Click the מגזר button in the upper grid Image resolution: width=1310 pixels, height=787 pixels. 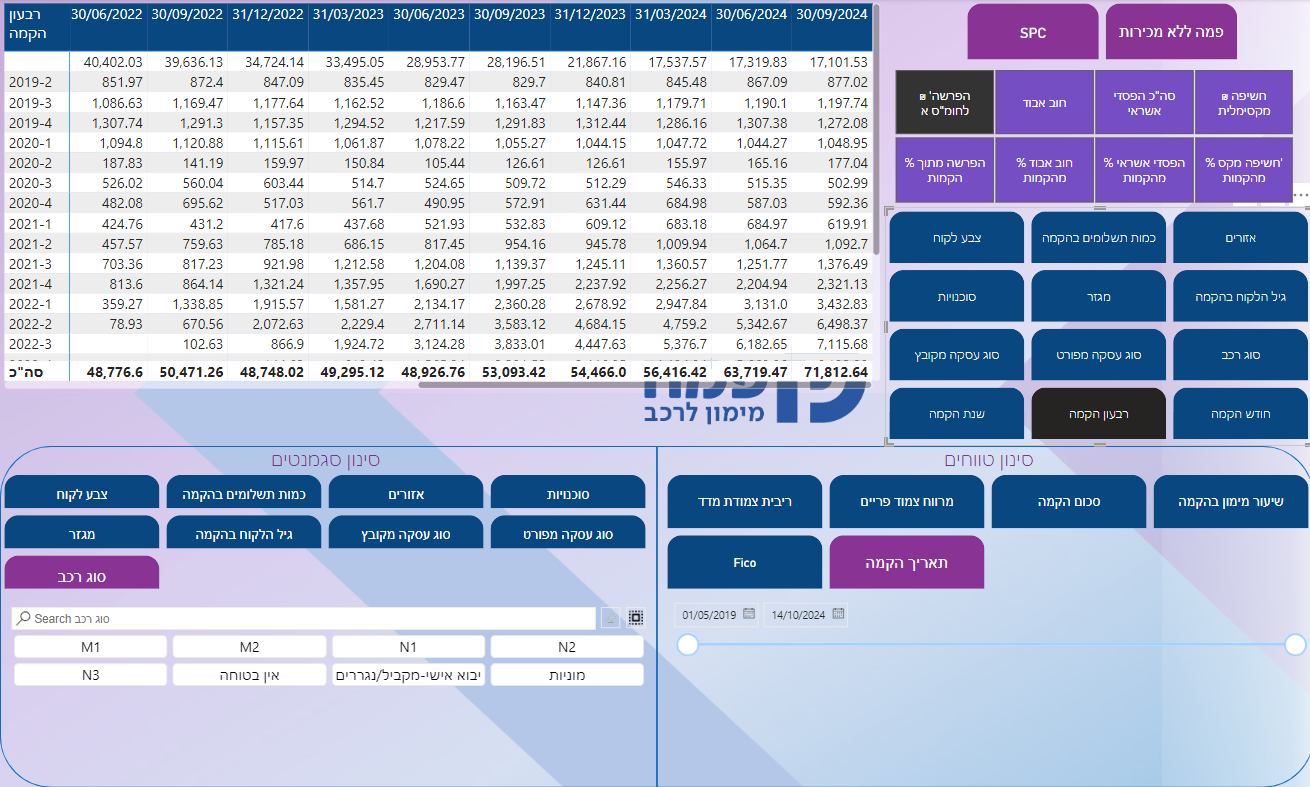[1099, 296]
